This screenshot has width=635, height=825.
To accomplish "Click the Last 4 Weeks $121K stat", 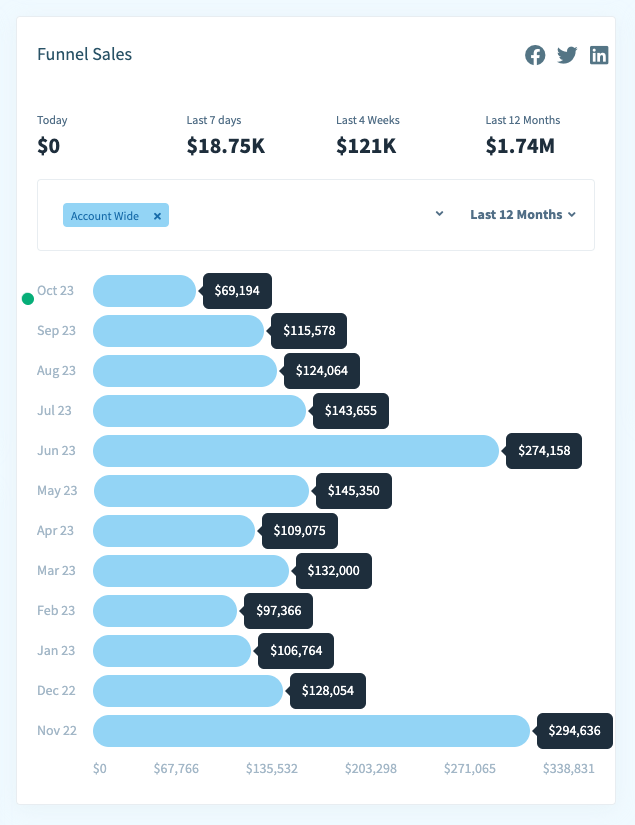I will (x=366, y=146).
